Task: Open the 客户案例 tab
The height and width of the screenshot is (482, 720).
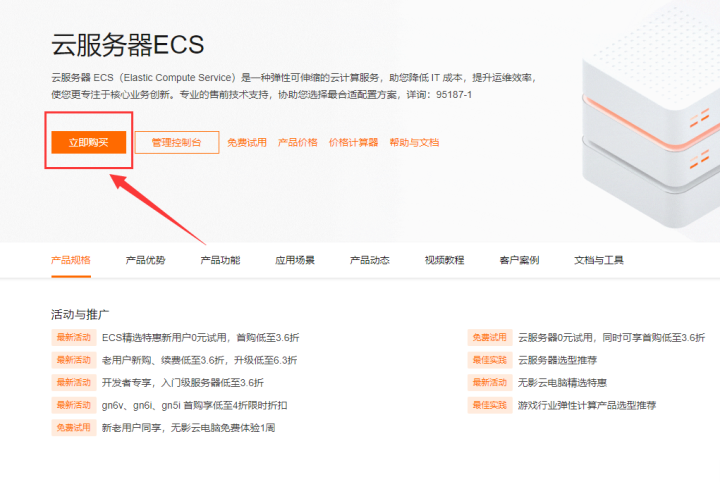Action: pos(519,260)
